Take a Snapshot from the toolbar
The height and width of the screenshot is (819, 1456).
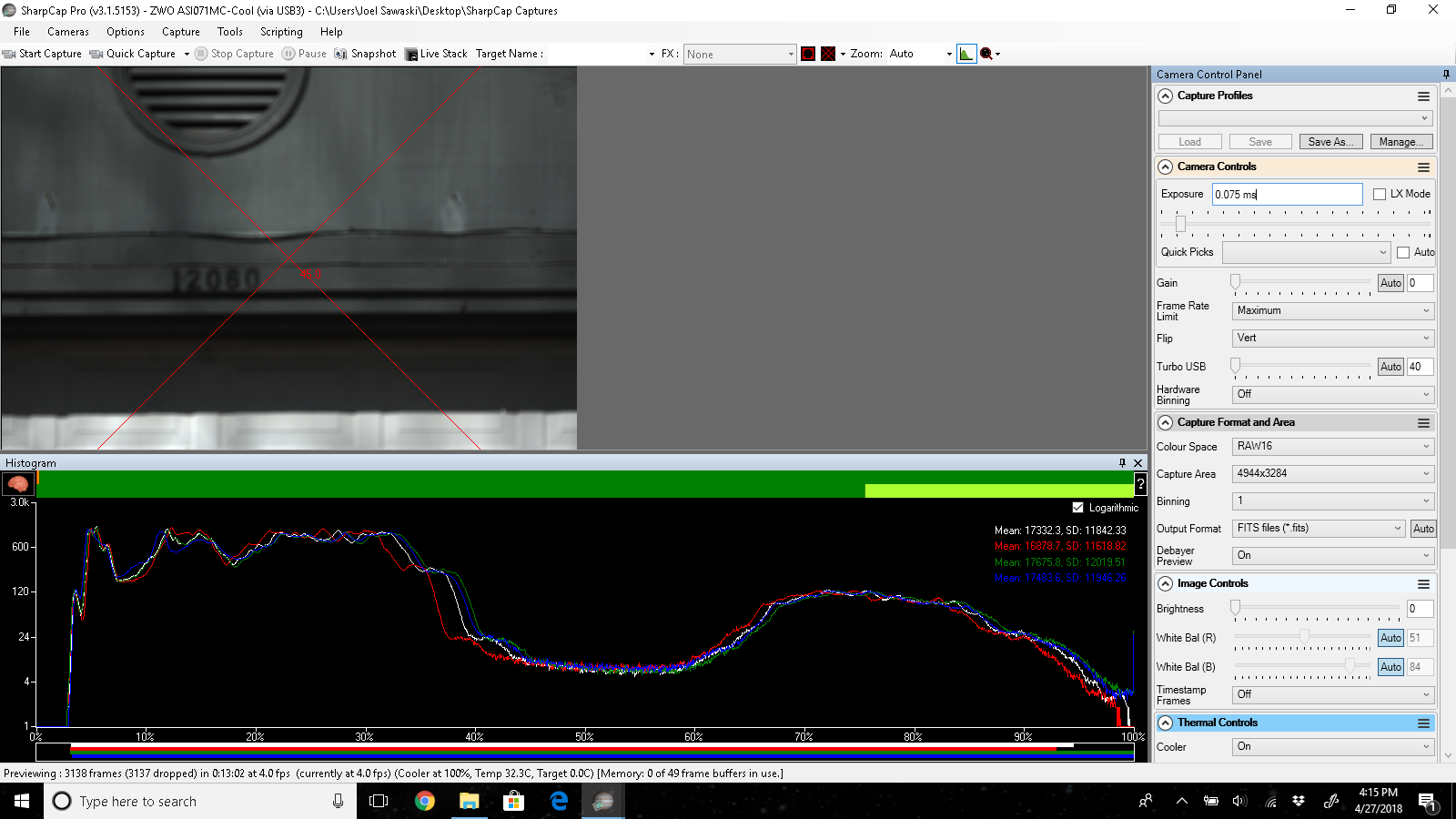[x=365, y=54]
